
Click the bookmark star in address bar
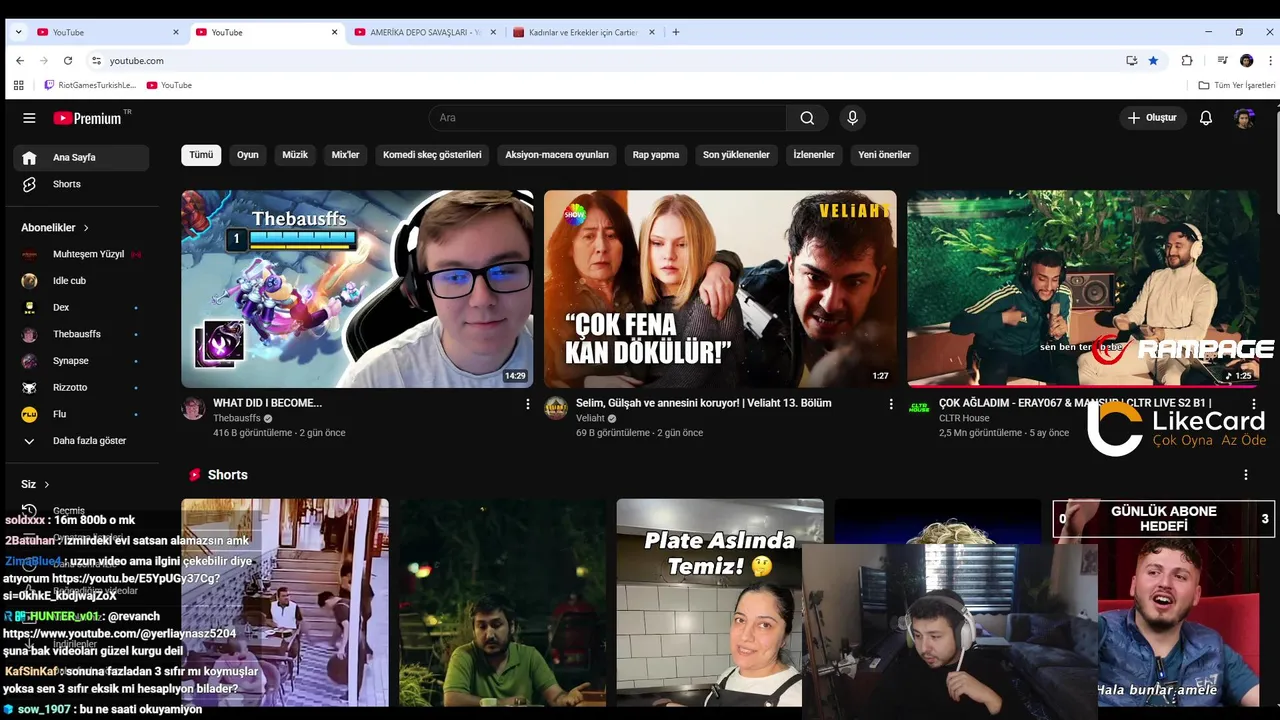click(x=1153, y=61)
